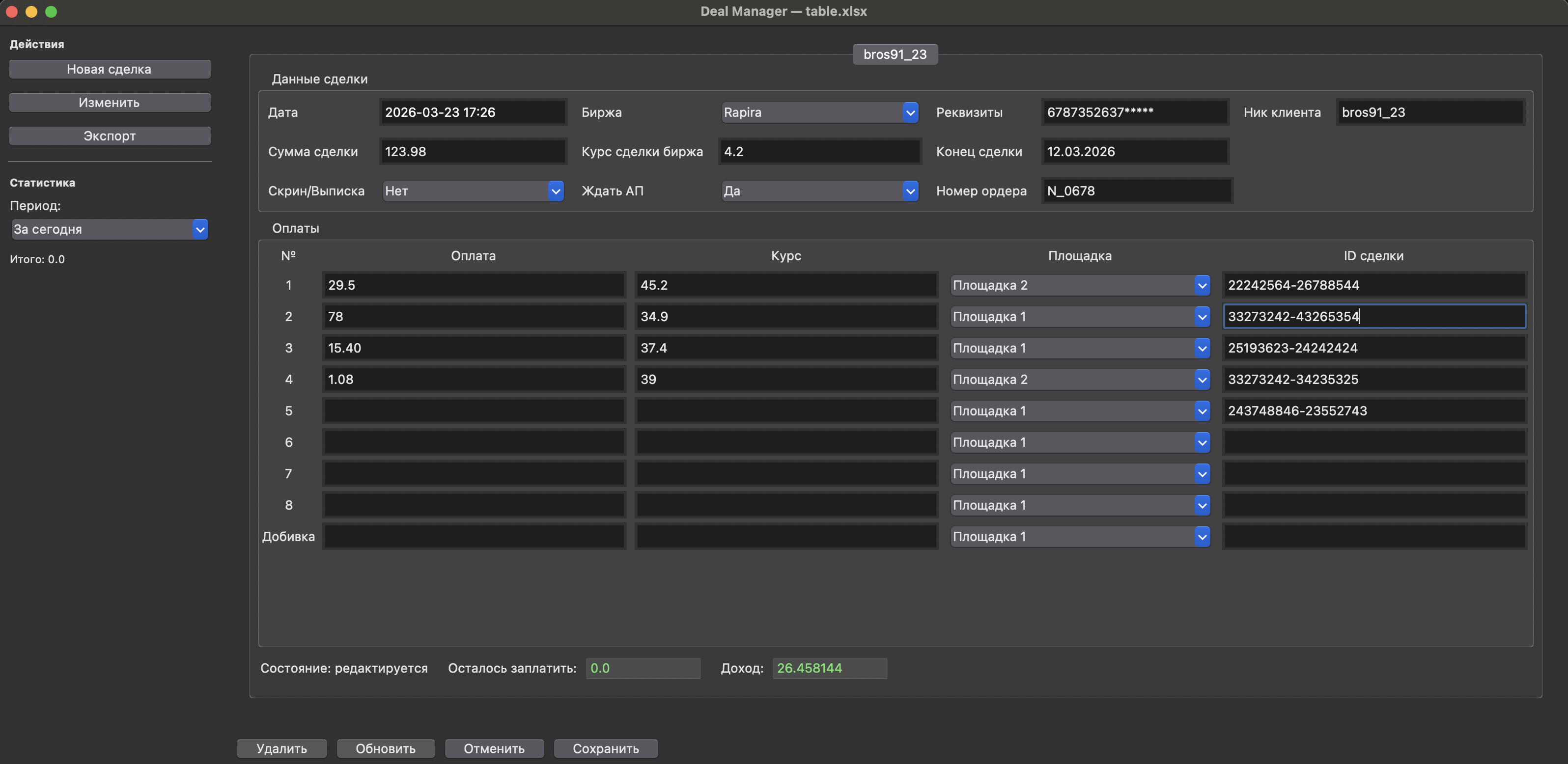Click the empty Курс field in row 7
The image size is (1568, 764).
point(786,474)
